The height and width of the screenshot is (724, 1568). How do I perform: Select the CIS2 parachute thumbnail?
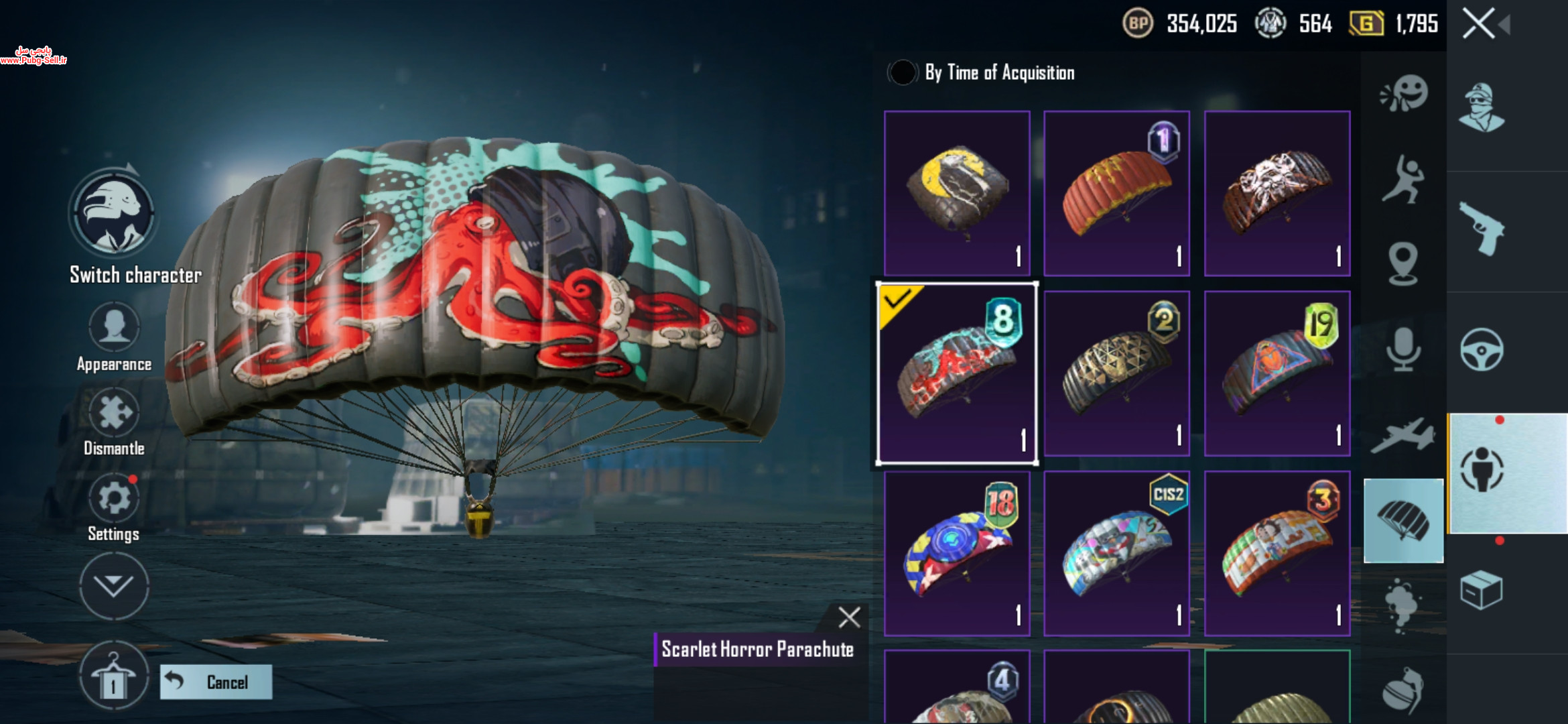tap(1116, 554)
